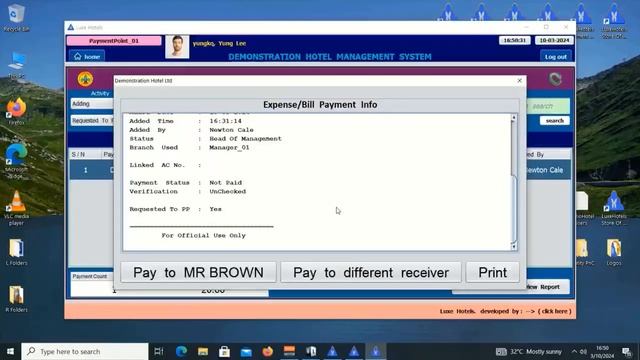Choose Pay to different receiver
The image size is (640, 360).
coord(371,272)
